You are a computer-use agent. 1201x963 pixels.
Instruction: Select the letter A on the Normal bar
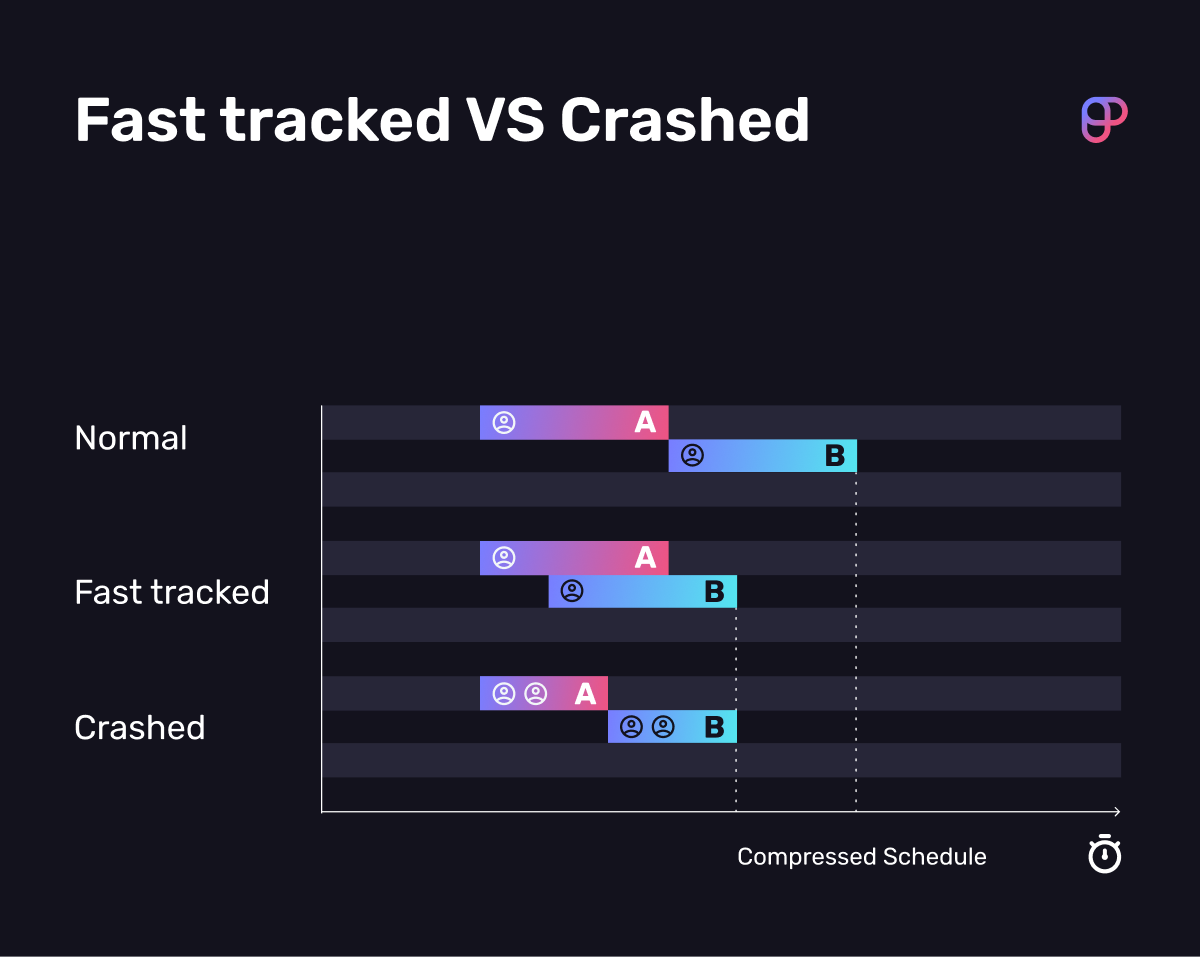(645, 423)
